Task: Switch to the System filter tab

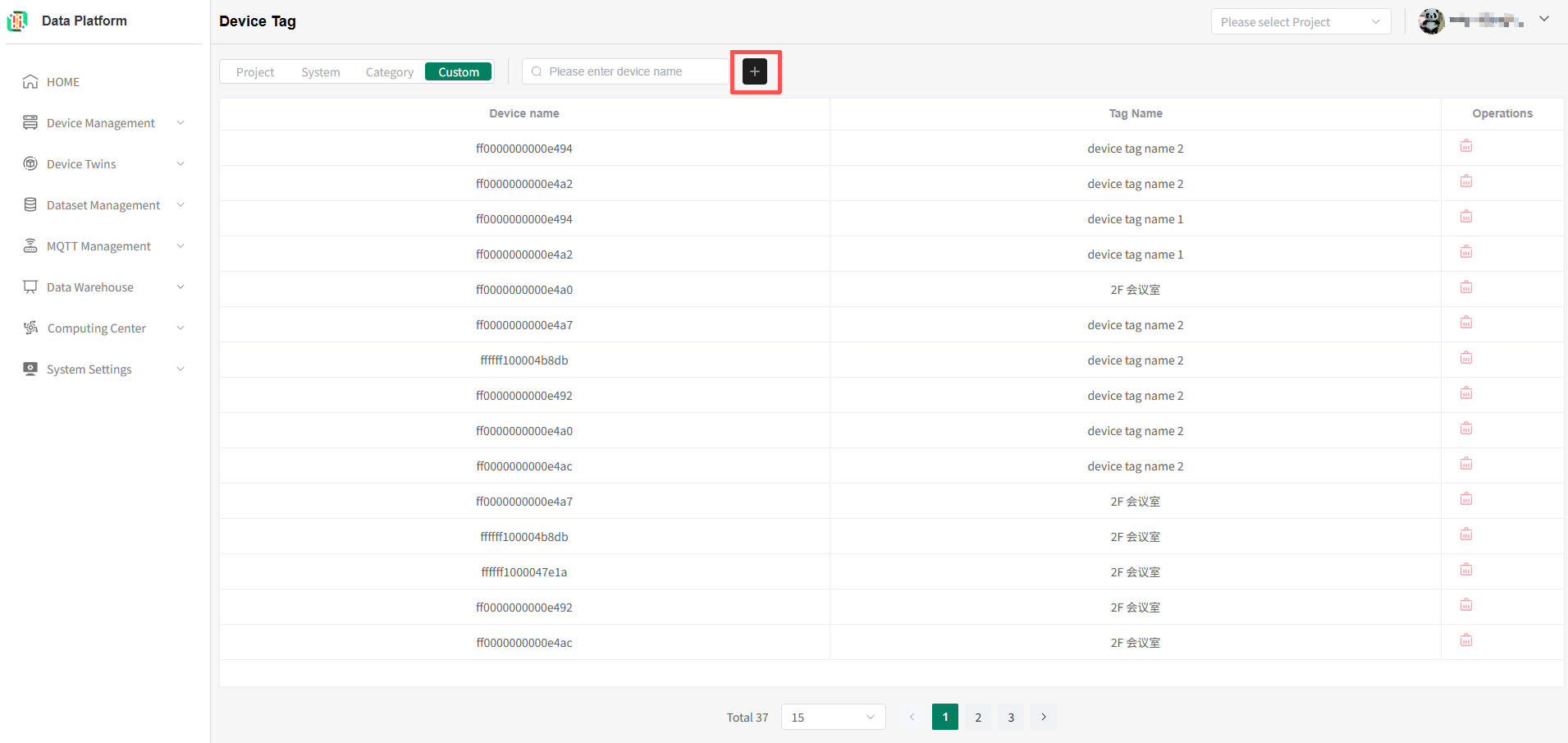Action: coord(320,72)
